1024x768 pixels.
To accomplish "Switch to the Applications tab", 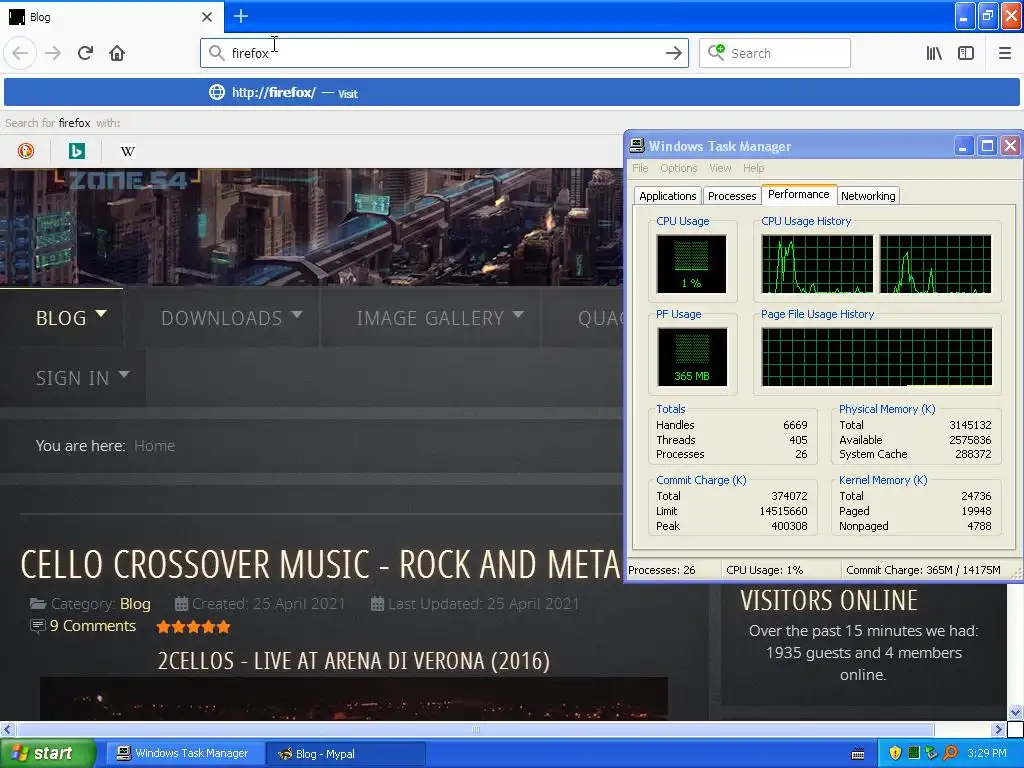I will pos(667,196).
